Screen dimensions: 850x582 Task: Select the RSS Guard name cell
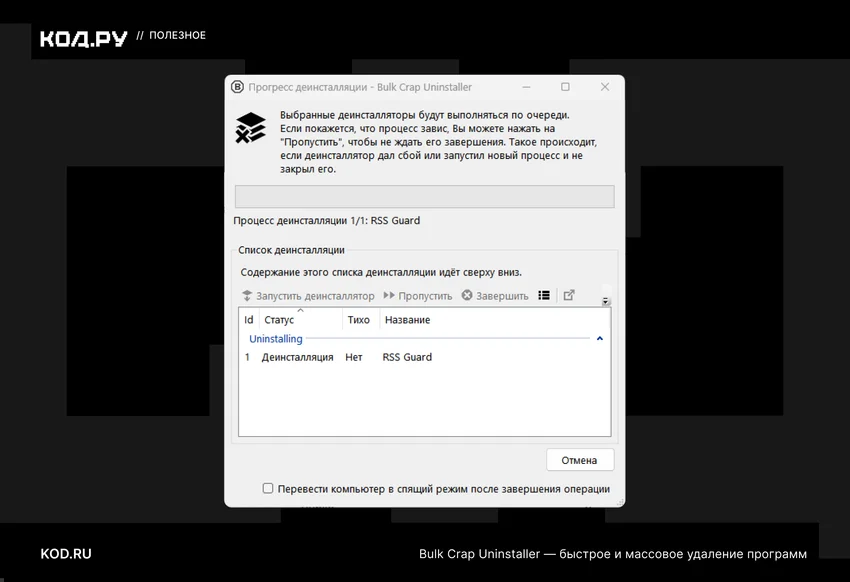click(x=407, y=357)
